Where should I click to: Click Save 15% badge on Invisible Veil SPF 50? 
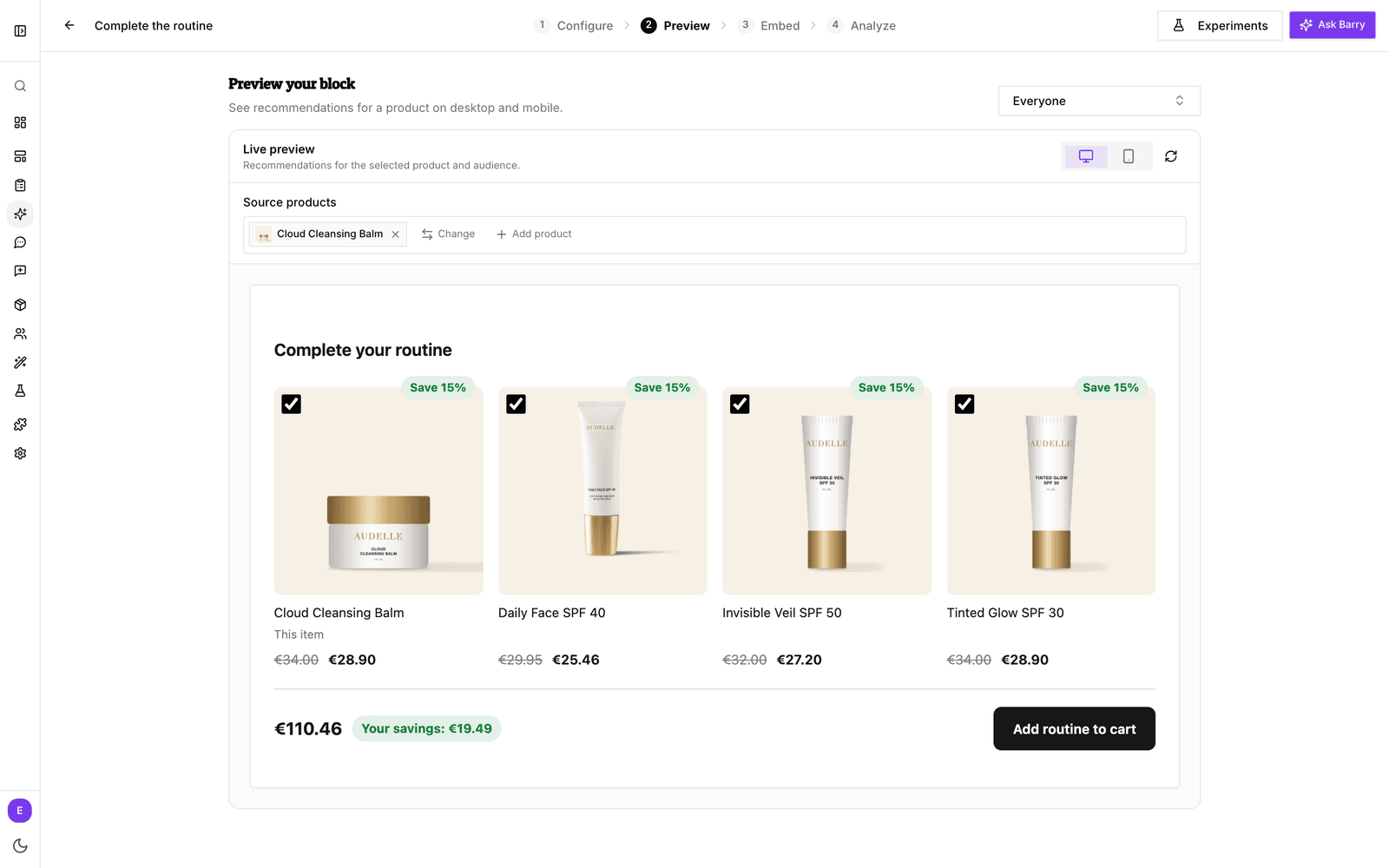886,388
